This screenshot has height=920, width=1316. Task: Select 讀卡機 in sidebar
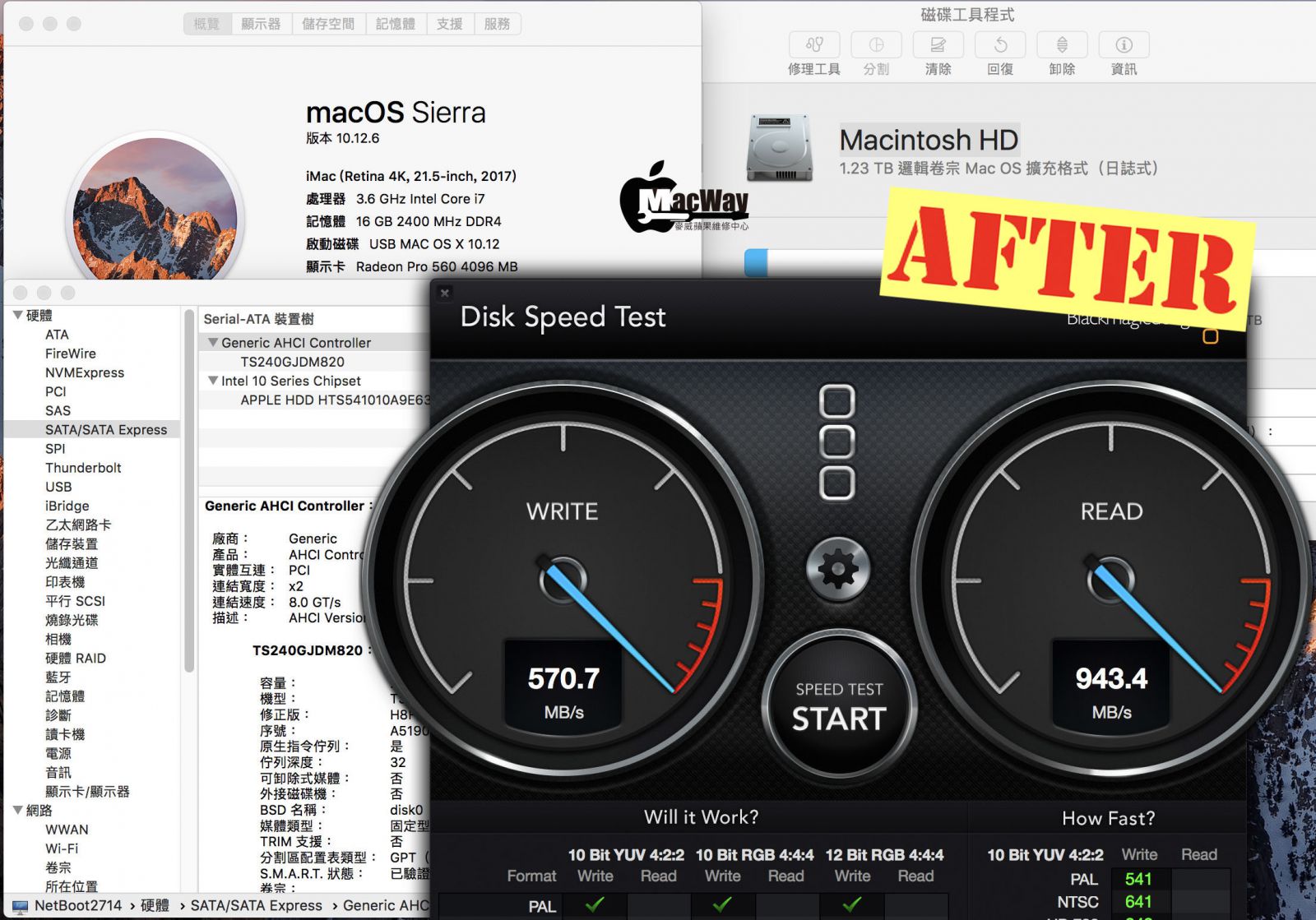pos(64,734)
